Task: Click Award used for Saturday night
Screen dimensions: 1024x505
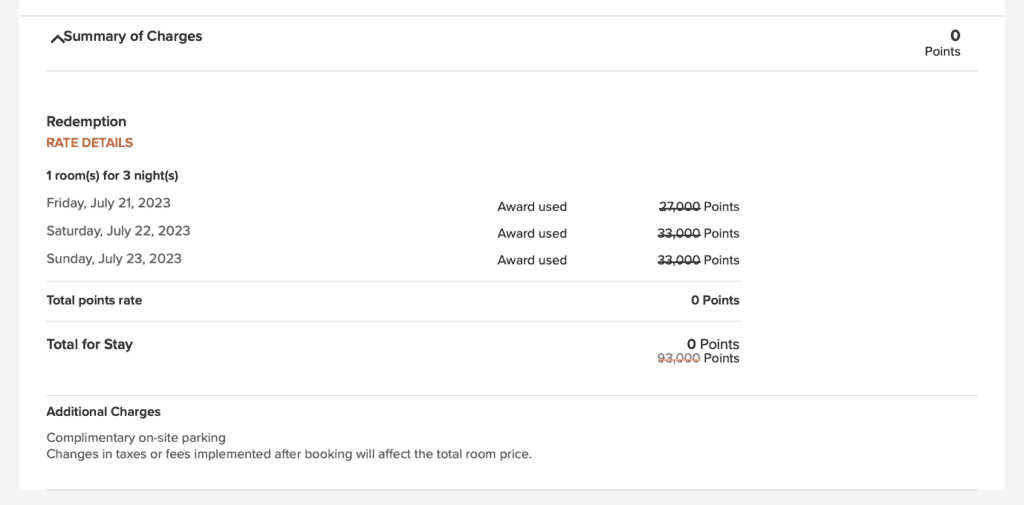Action: pos(532,234)
